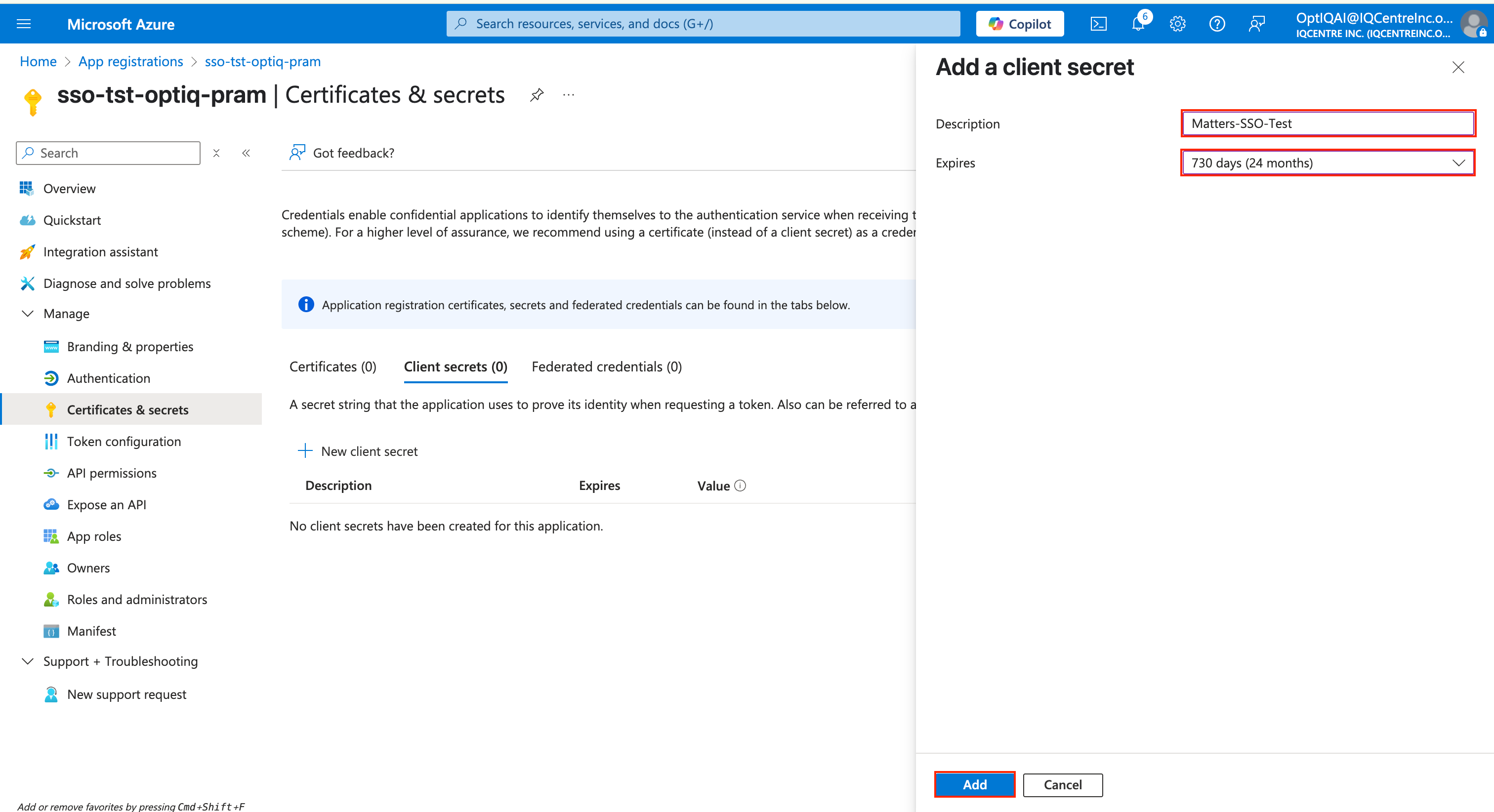Click Got feedback? link
The width and height of the screenshot is (1494, 812).
342,153
